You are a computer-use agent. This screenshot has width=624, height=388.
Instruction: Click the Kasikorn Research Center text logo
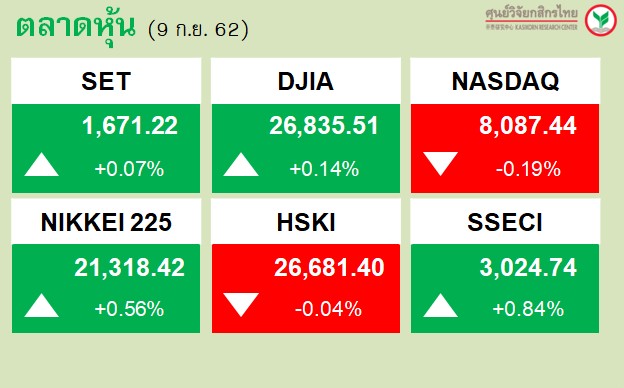tap(531, 19)
